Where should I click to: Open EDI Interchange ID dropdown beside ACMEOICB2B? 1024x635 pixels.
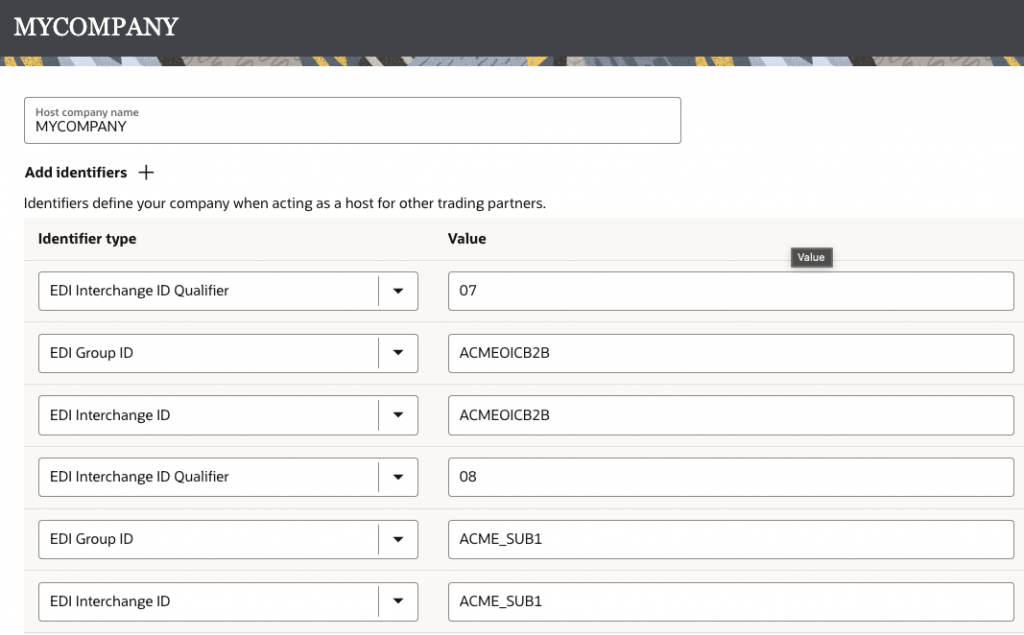point(398,415)
